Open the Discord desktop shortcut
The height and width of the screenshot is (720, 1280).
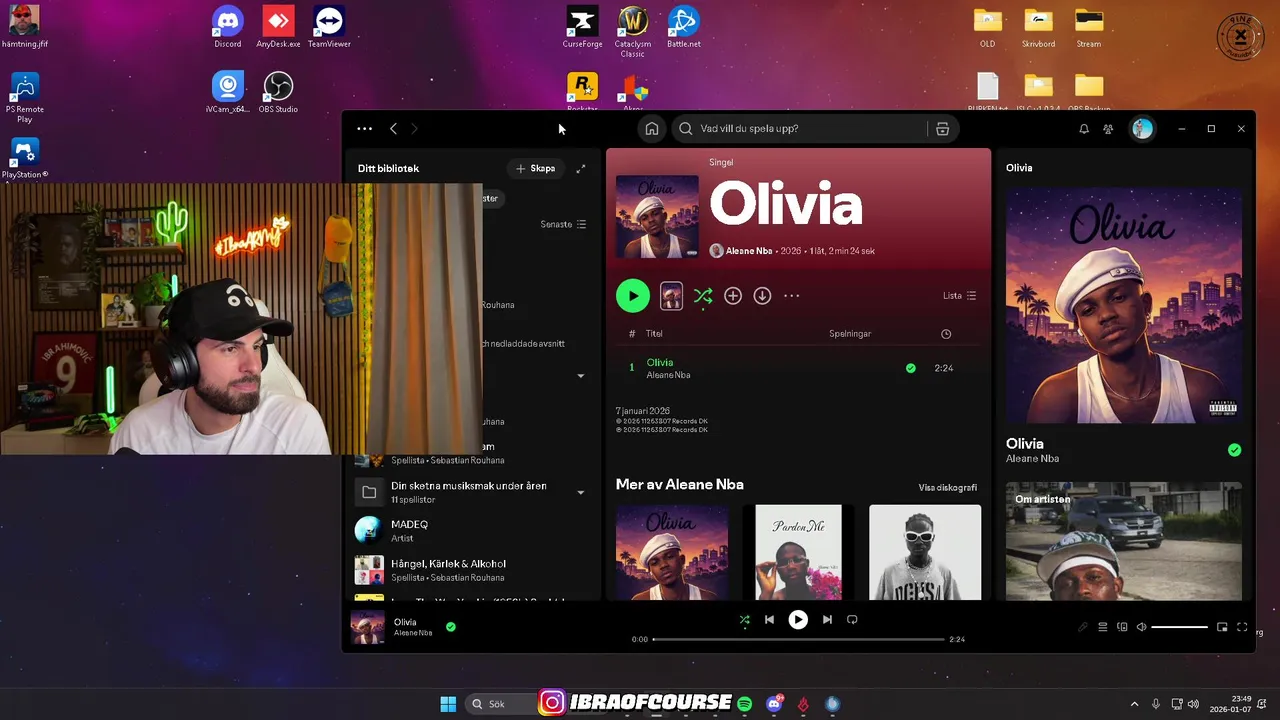228,27
